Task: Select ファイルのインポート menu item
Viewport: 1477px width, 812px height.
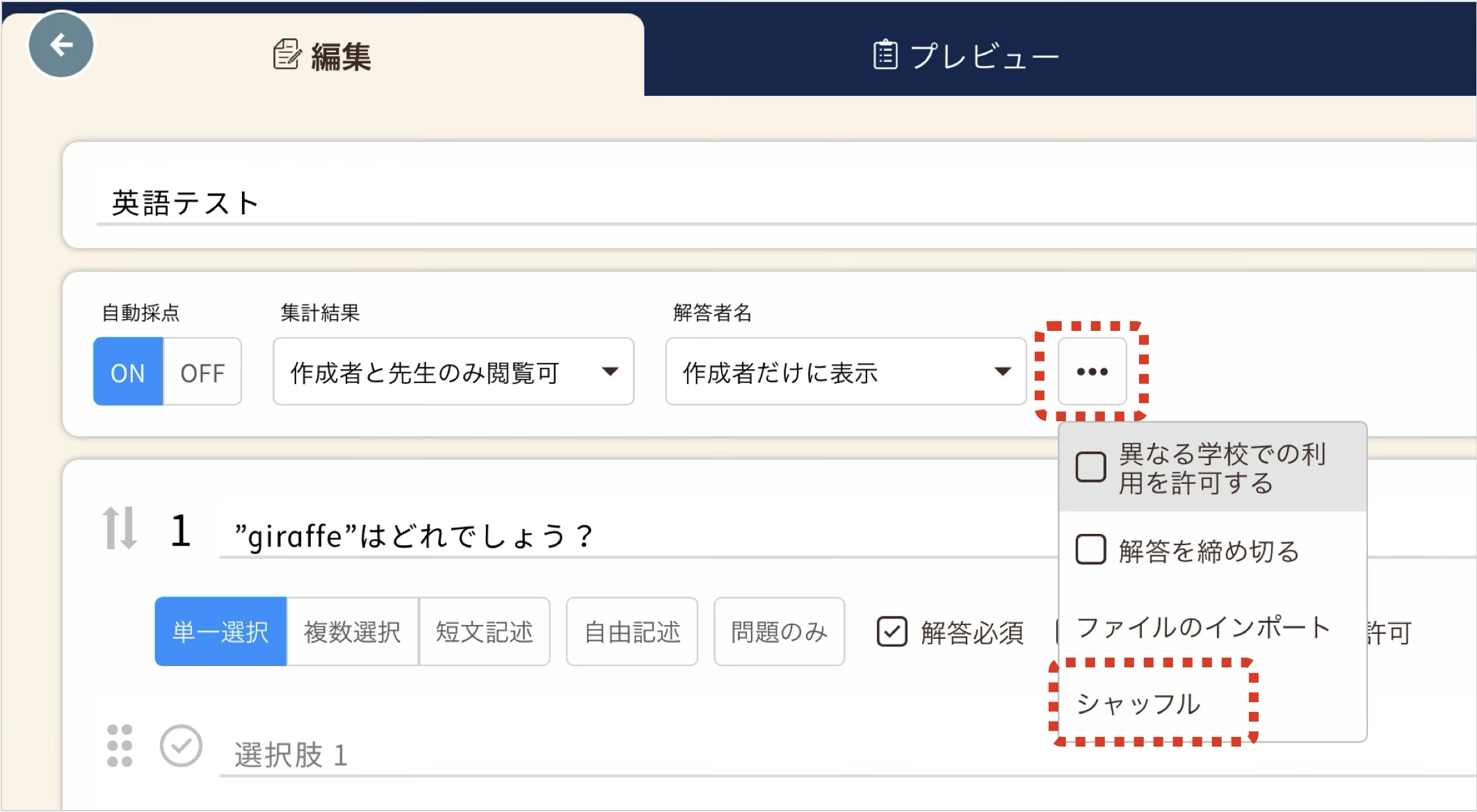Action: 1203,627
